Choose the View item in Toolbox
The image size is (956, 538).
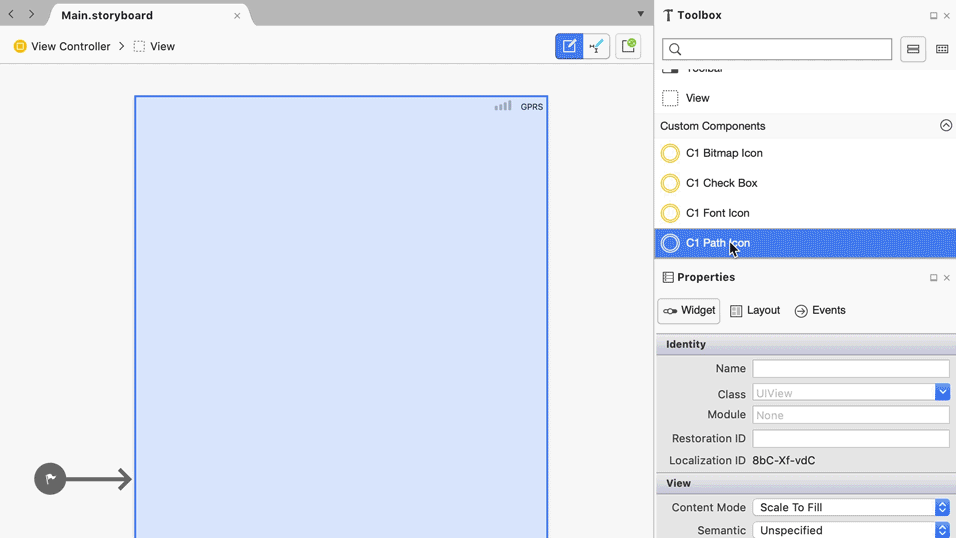[697, 98]
